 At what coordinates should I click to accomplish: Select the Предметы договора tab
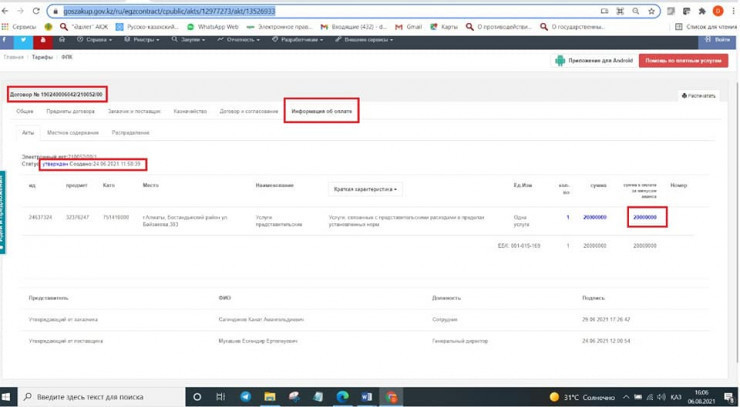coord(70,111)
